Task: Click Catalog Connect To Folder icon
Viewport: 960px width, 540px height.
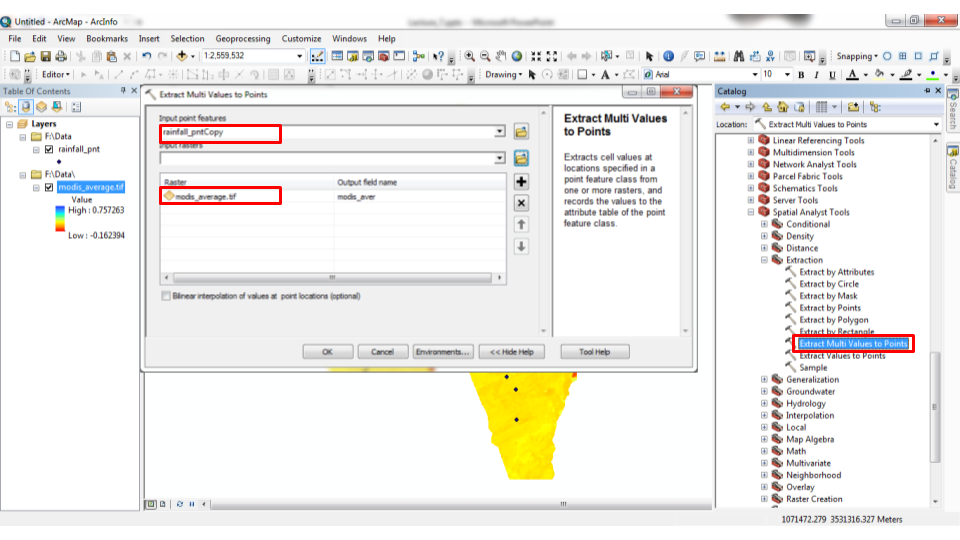Action: point(853,107)
